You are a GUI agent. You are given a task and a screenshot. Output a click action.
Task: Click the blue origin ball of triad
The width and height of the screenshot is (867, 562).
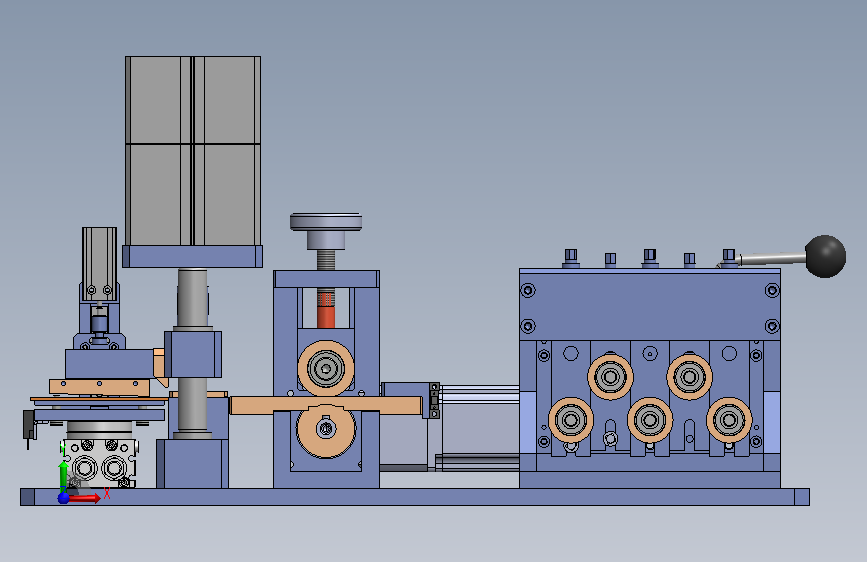[64, 498]
